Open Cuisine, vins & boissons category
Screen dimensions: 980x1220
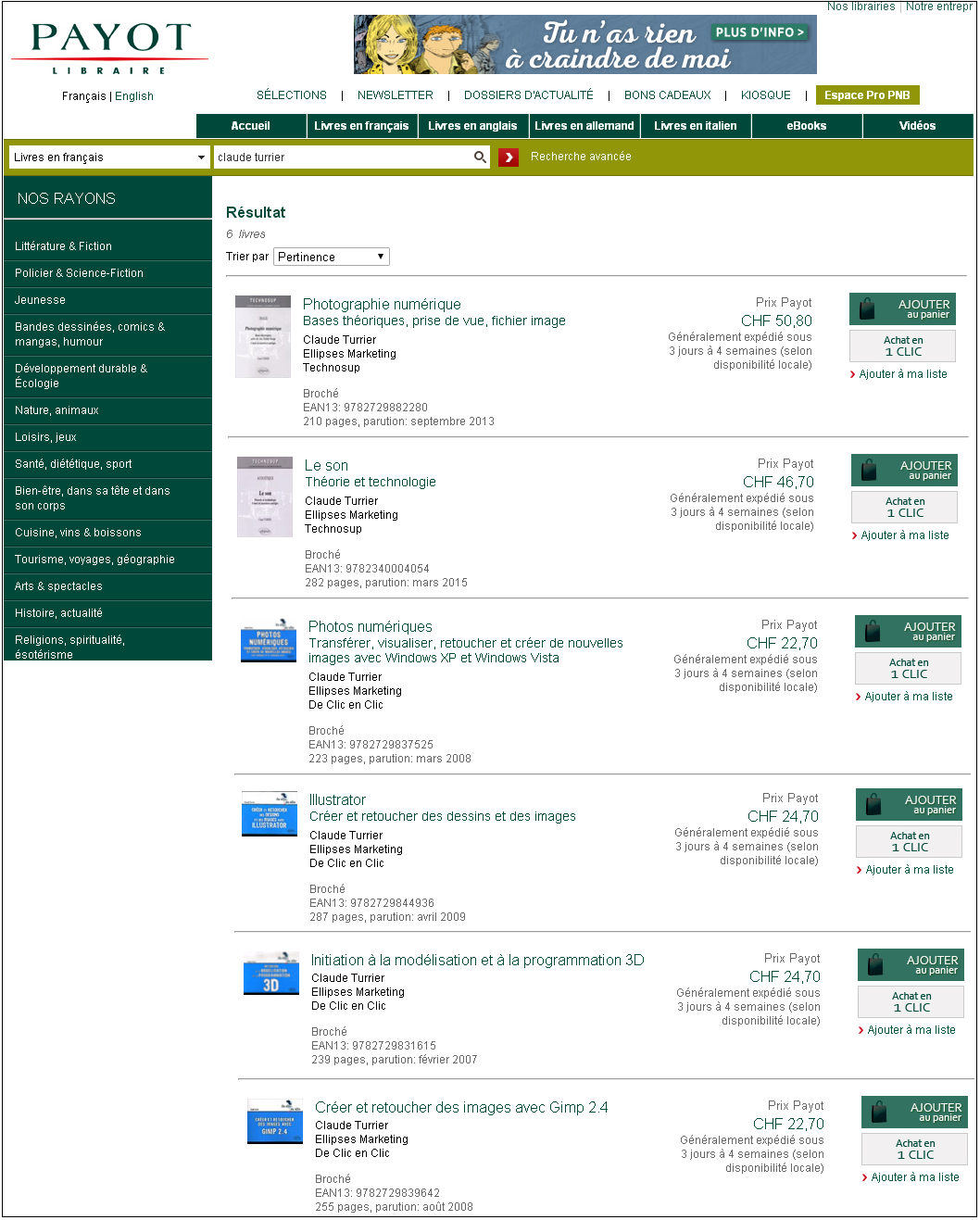coord(107,533)
